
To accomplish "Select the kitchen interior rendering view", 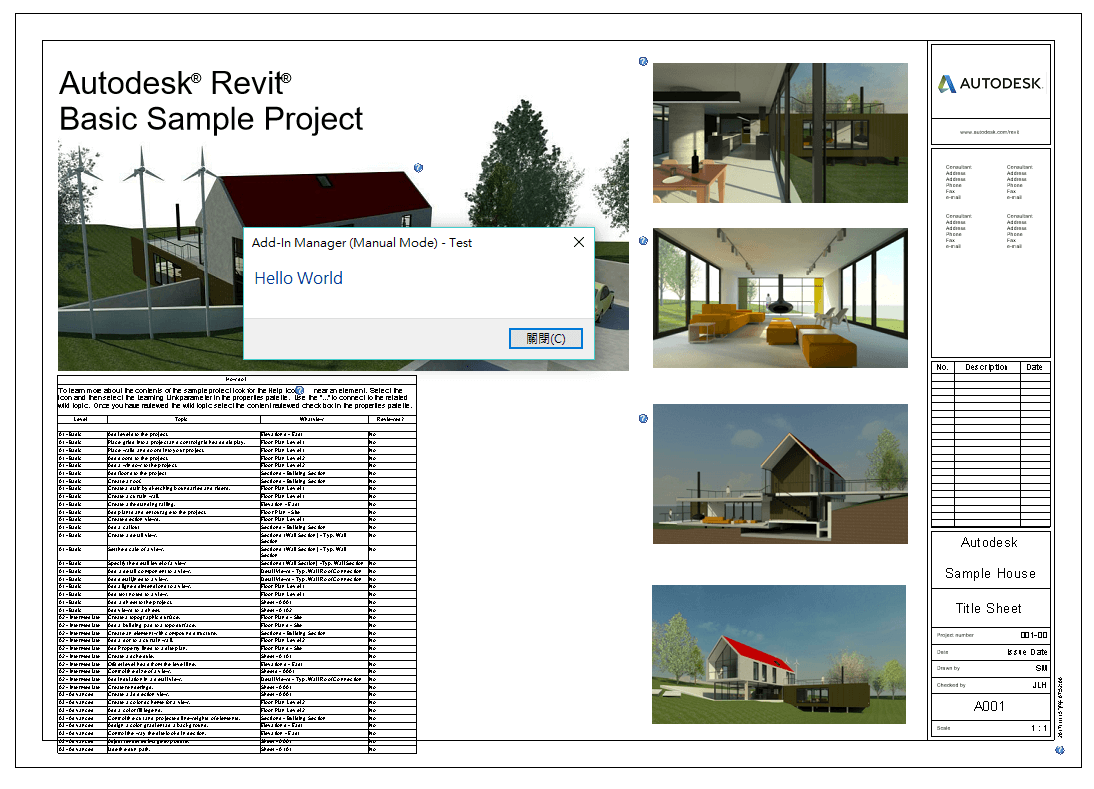I will tap(780, 133).
